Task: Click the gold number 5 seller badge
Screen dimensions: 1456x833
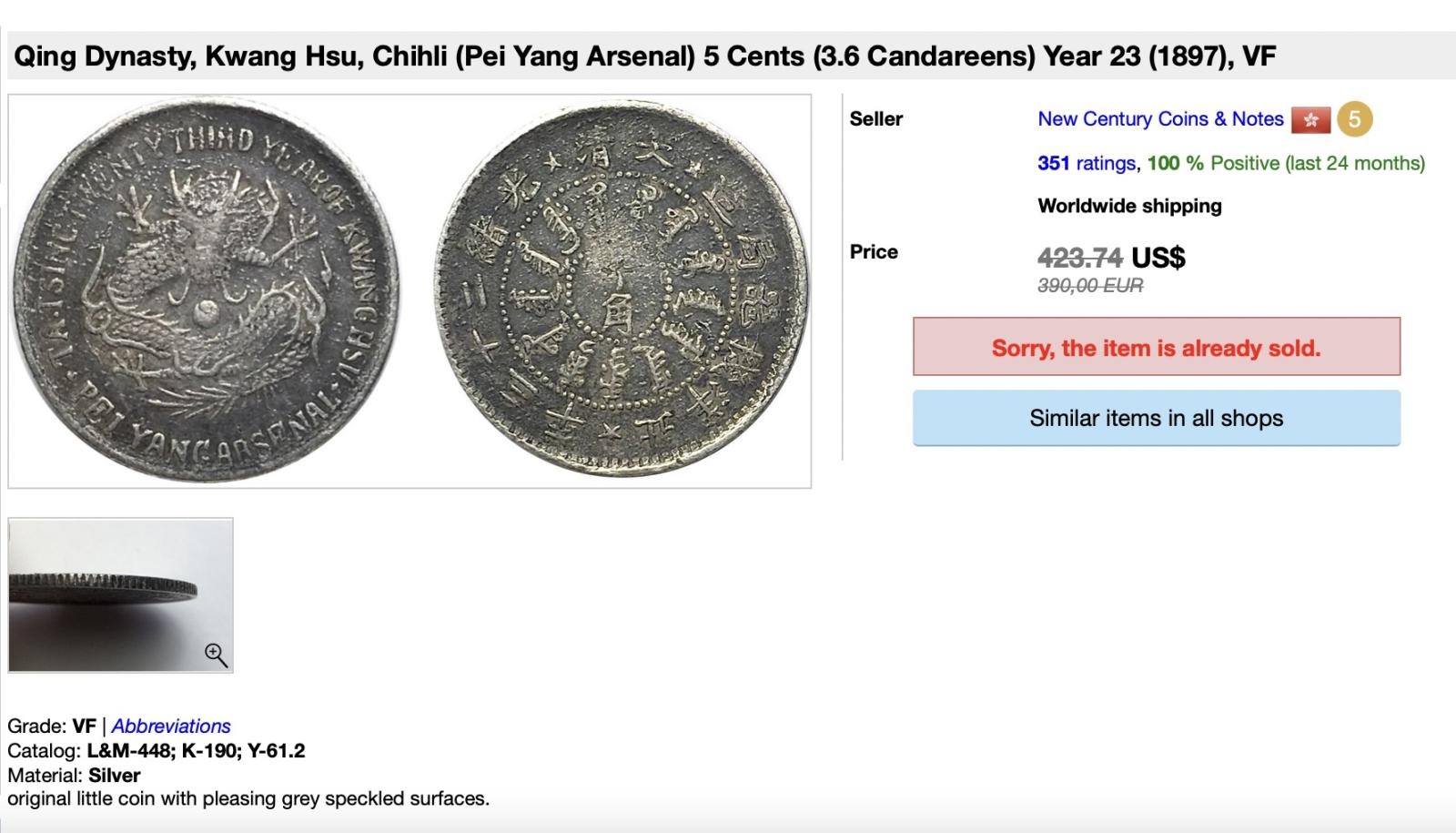Action: tap(1354, 119)
